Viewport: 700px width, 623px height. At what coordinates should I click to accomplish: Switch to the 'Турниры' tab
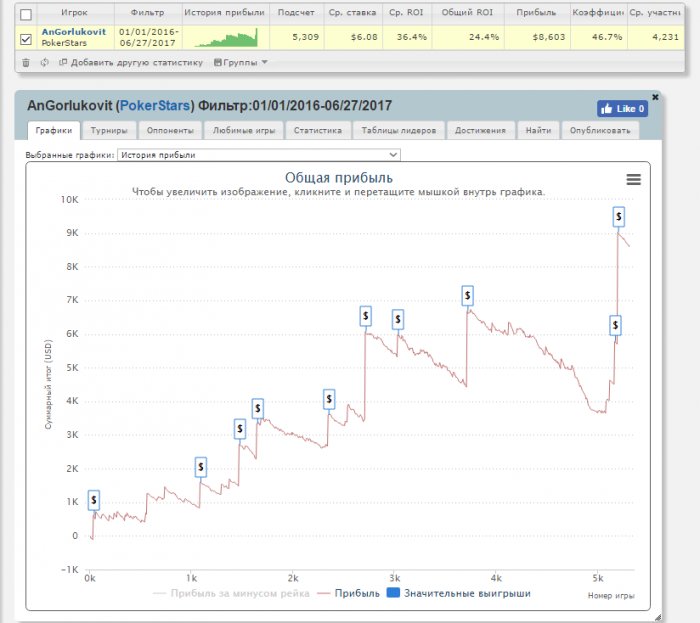[108, 131]
